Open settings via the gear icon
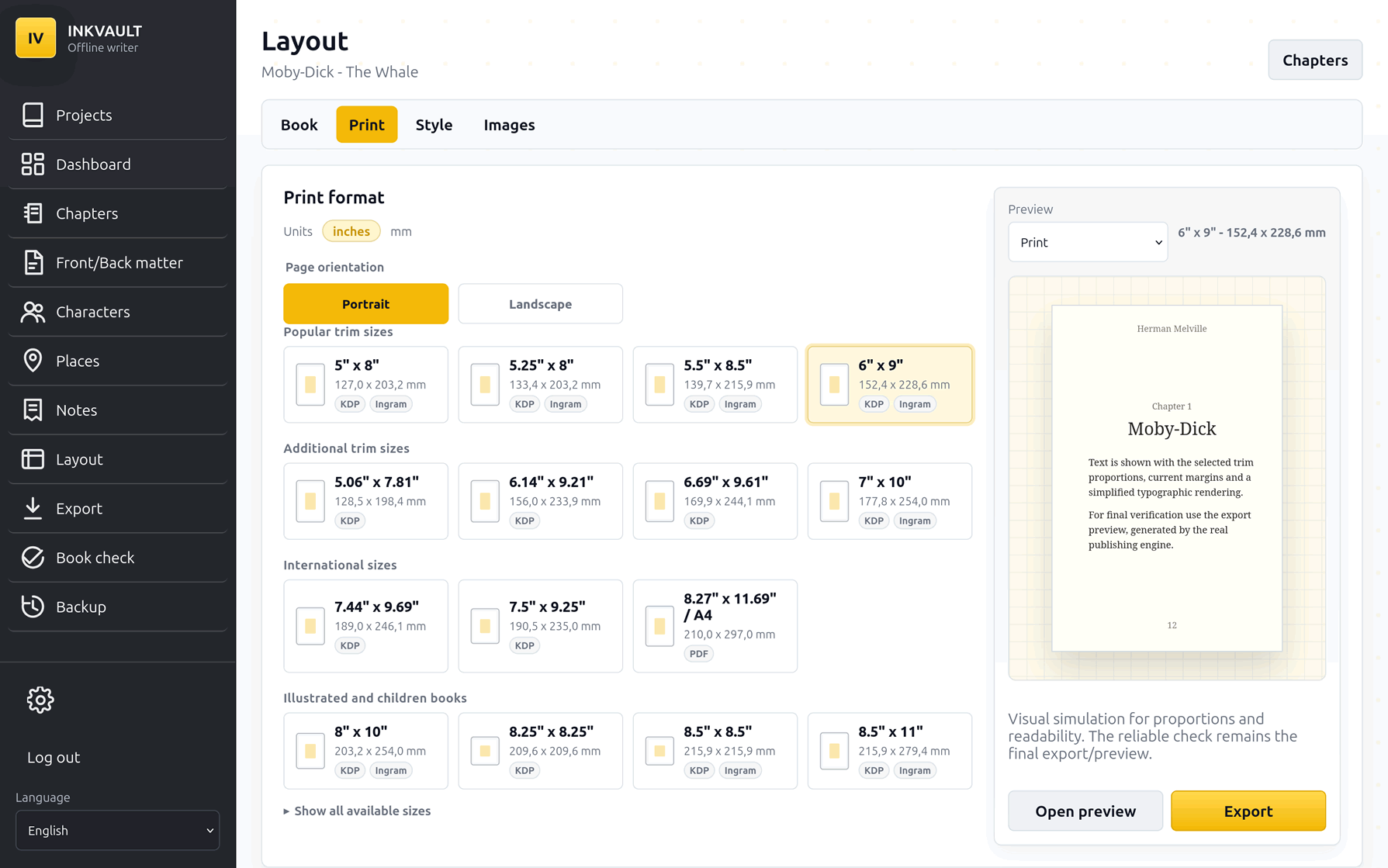This screenshot has width=1388, height=868. [40, 700]
